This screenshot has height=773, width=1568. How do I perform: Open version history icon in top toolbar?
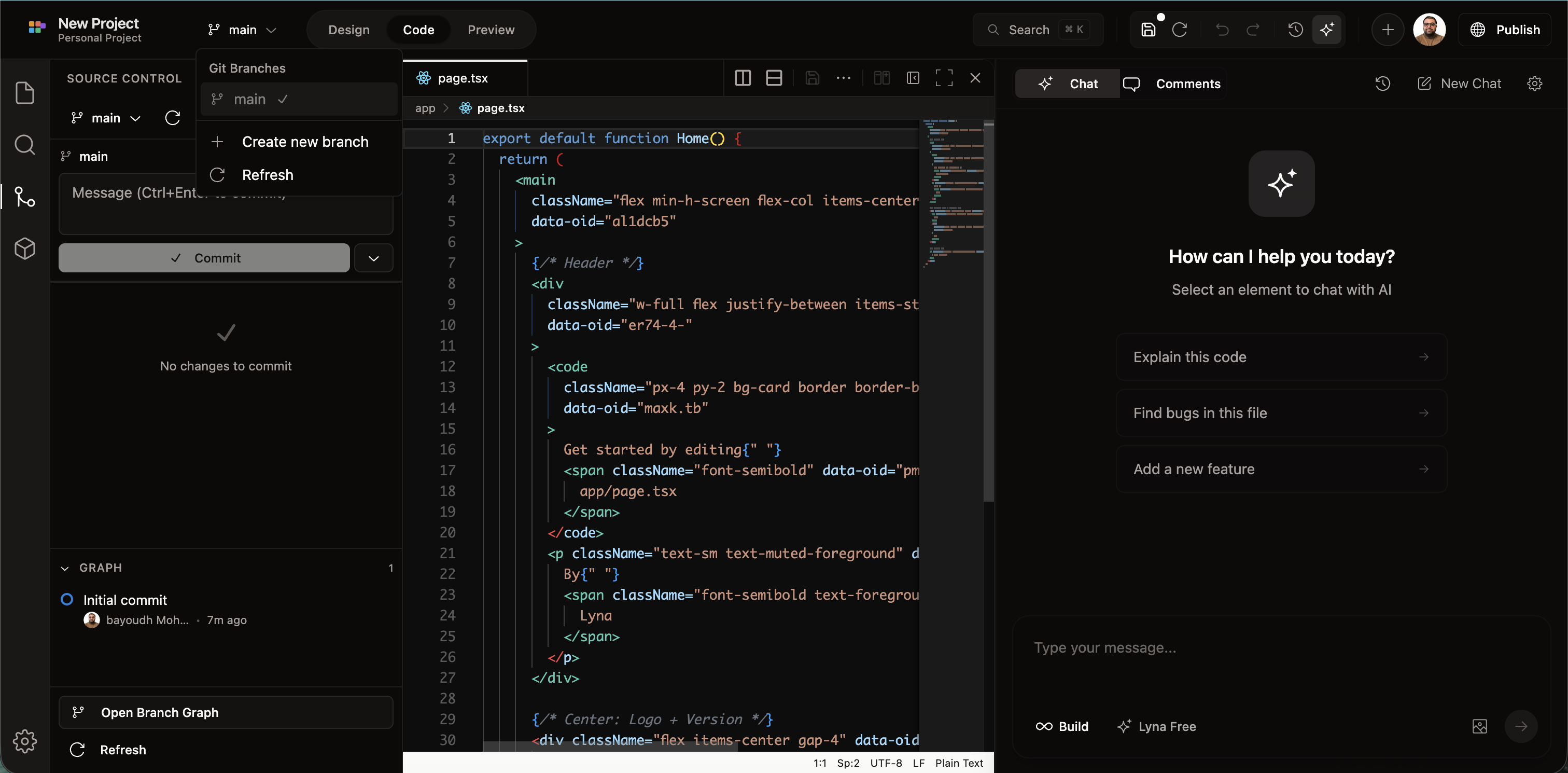1295,29
